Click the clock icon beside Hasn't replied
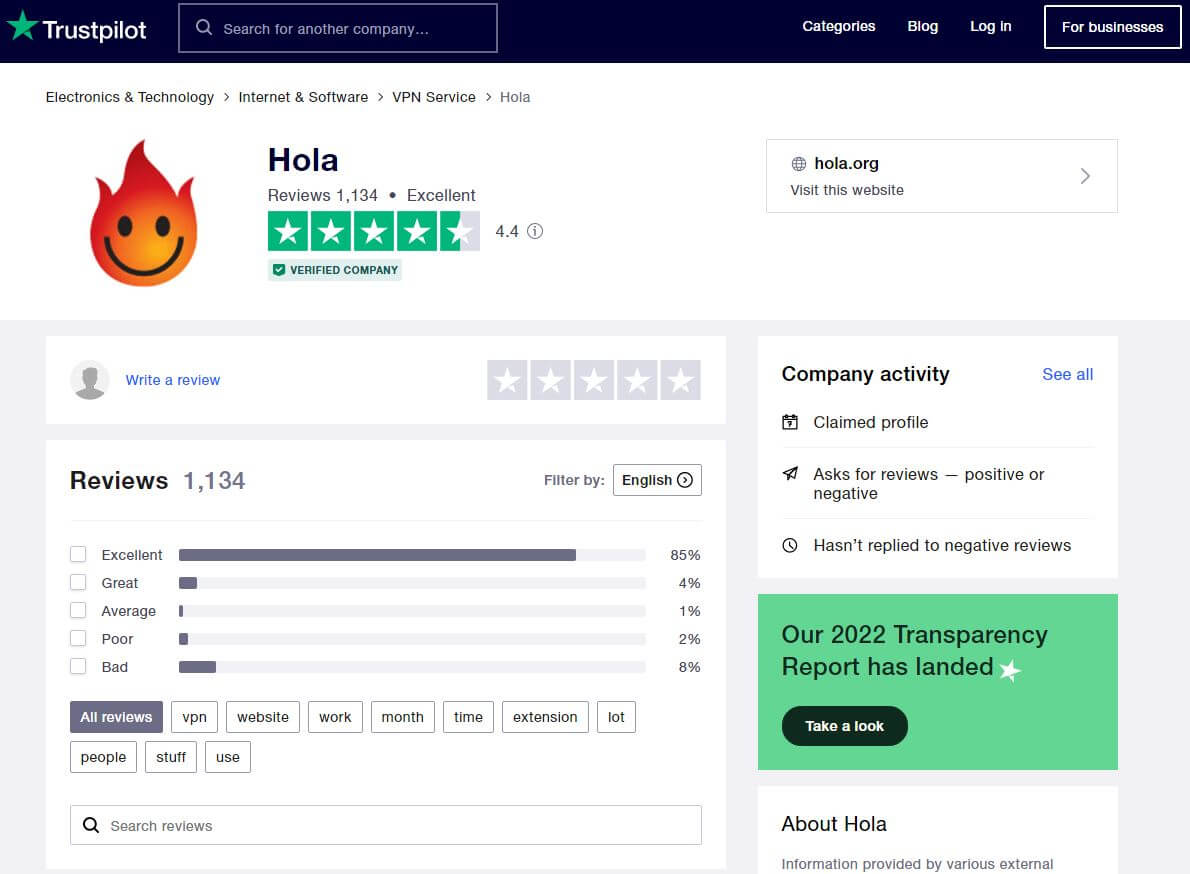Screen dimensions: 1190x874 point(790,545)
